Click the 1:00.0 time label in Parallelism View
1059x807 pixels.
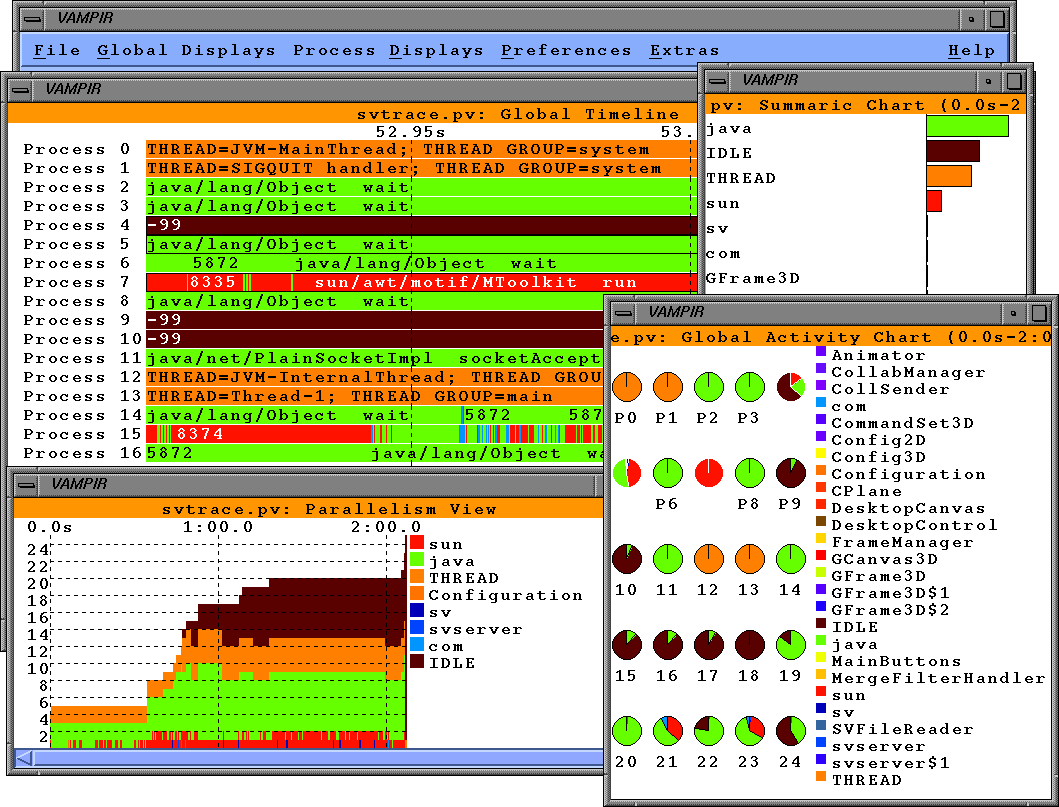[218, 527]
